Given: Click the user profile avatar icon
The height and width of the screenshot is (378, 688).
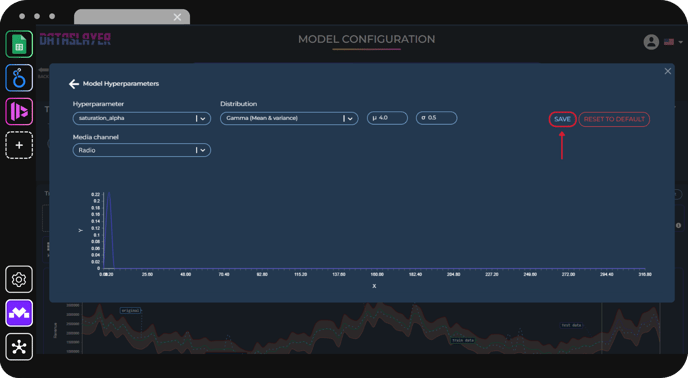Looking at the screenshot, I should [651, 42].
